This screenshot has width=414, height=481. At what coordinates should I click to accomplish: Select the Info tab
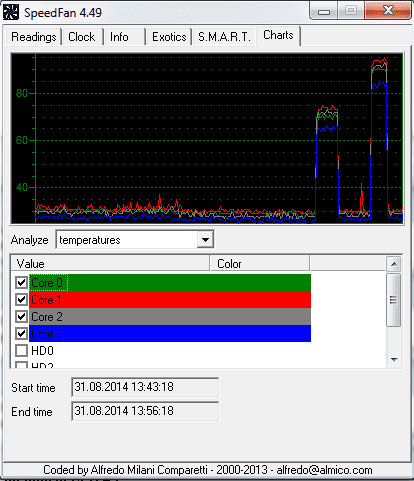[124, 37]
